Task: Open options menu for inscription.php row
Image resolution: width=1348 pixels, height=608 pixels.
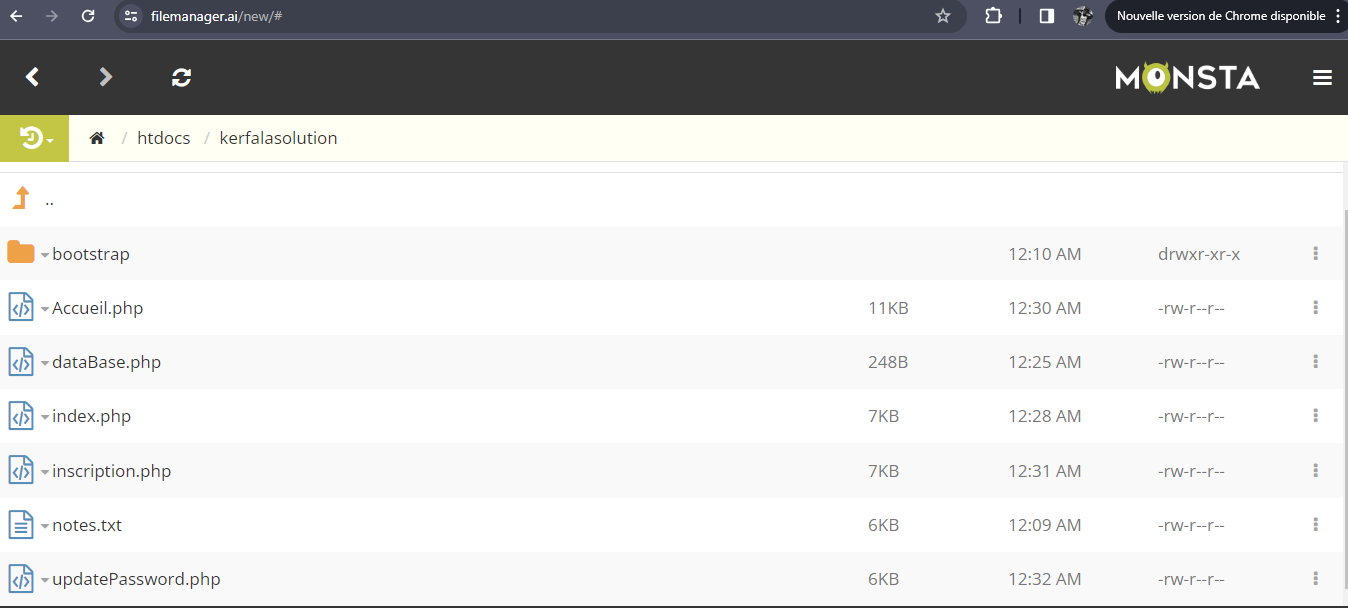Action: coord(1315,470)
